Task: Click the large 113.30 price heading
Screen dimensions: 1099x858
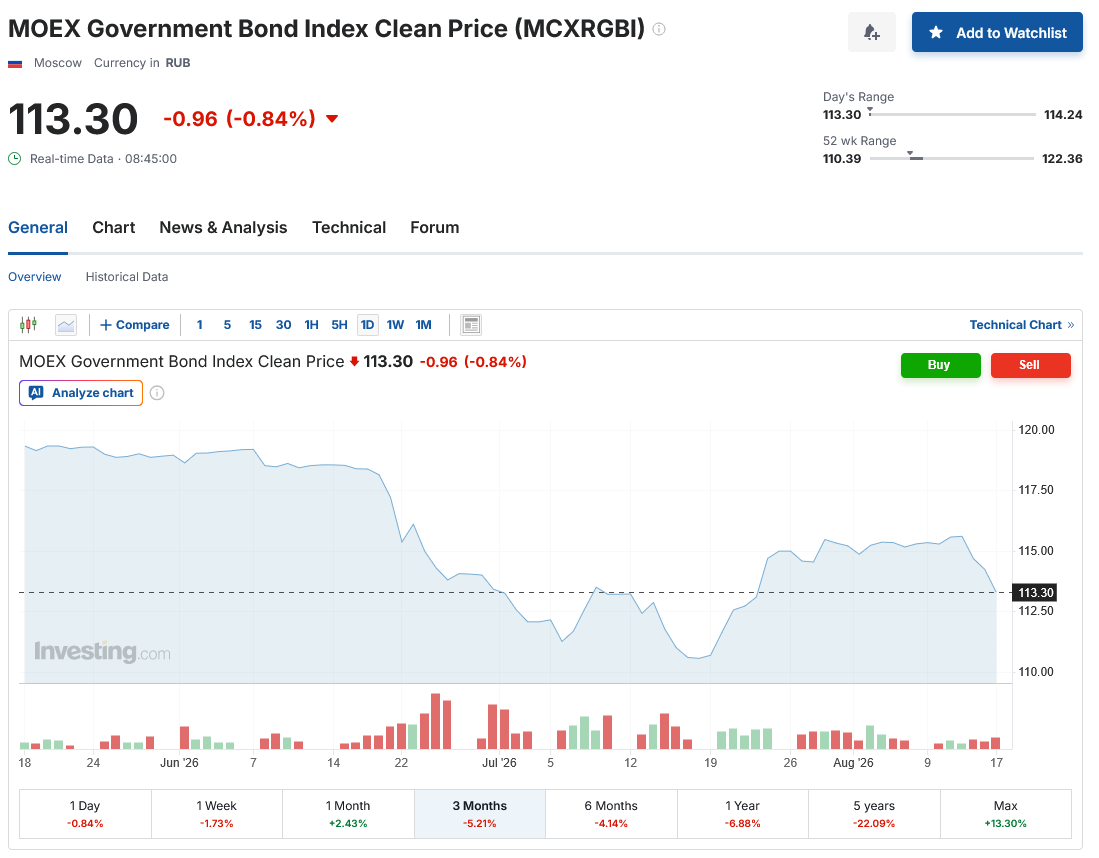Action: point(73,118)
